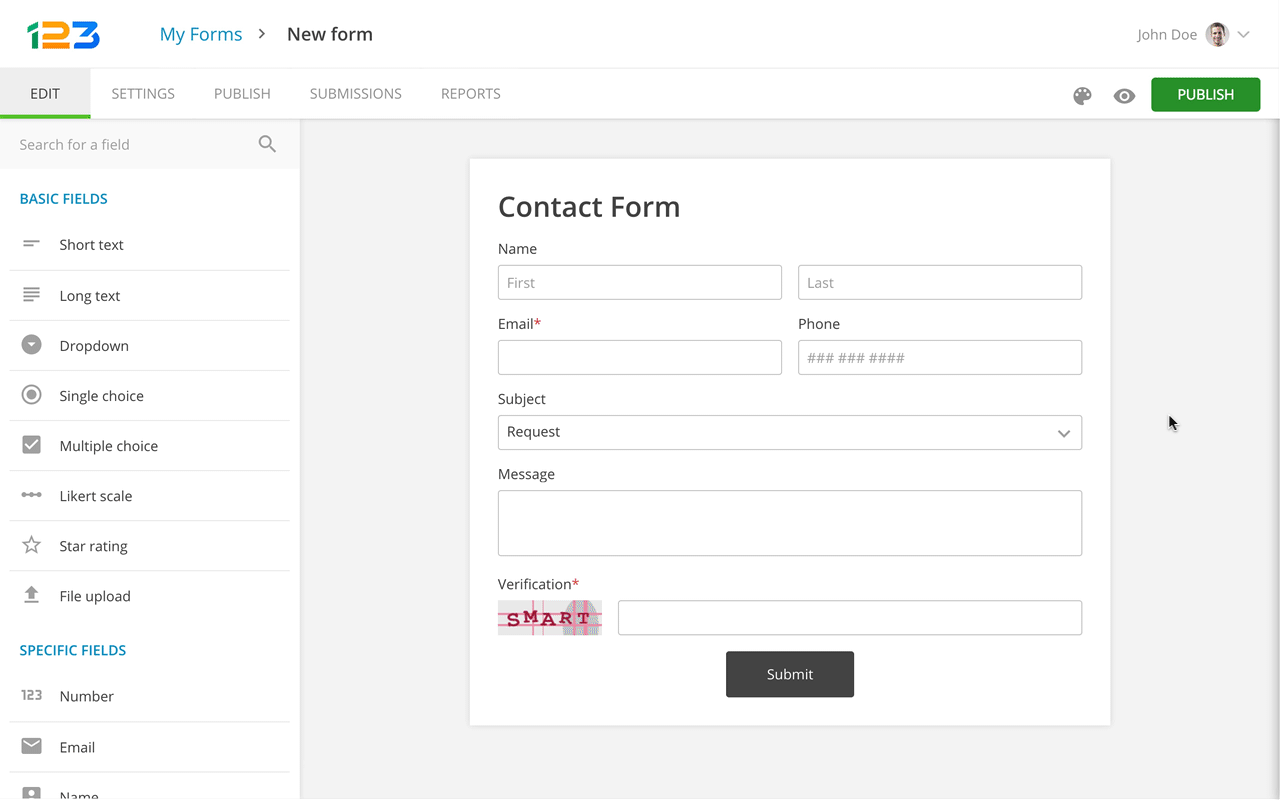Click the Single choice radio icon

32,395
